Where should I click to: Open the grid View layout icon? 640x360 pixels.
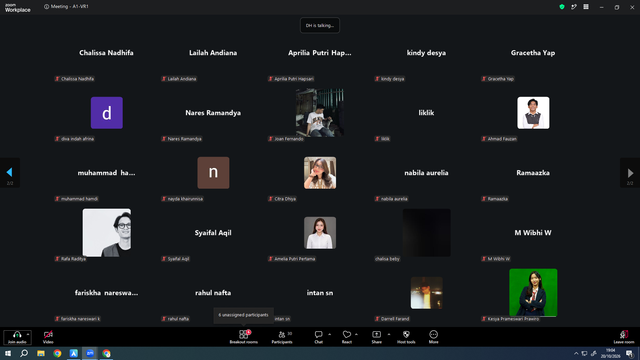point(586,7)
